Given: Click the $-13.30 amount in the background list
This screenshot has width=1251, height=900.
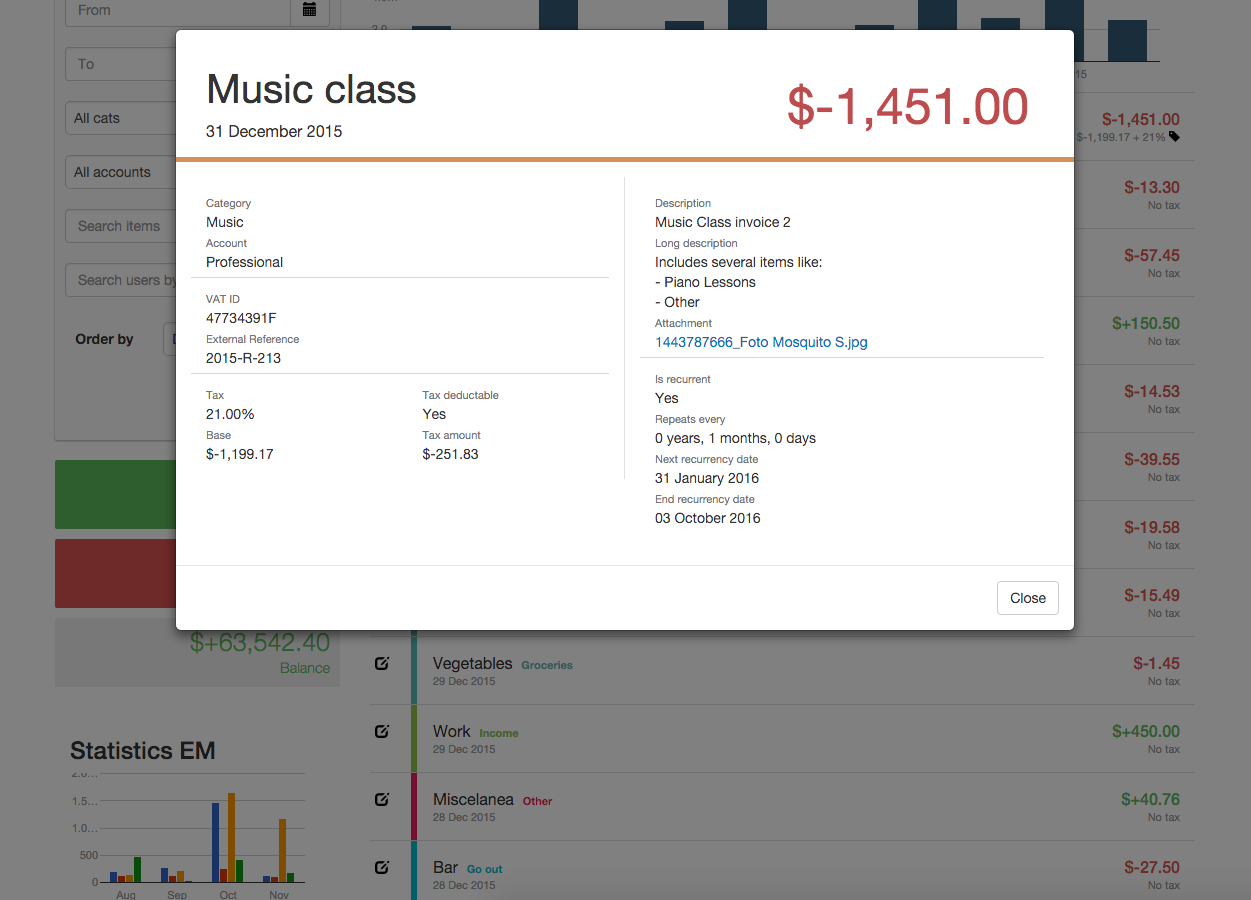Looking at the screenshot, I should 1152,187.
